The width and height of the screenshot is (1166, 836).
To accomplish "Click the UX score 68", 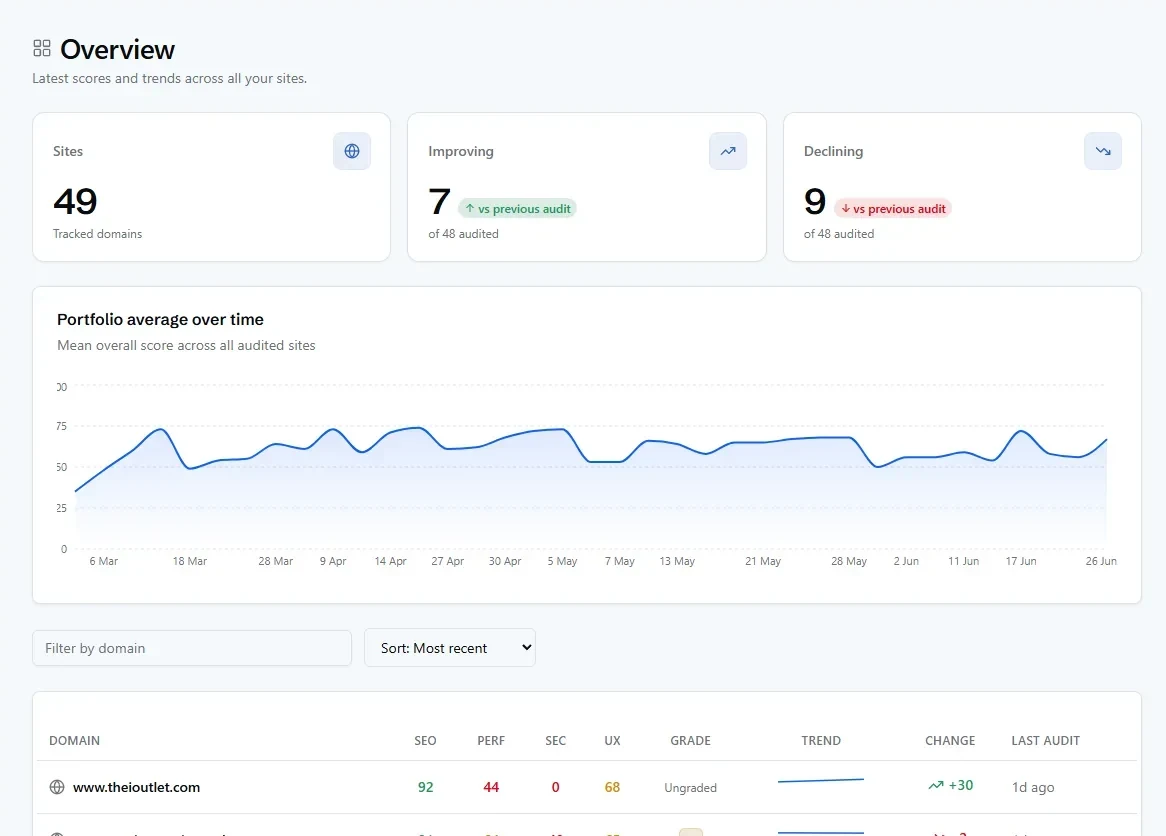I will coord(612,787).
